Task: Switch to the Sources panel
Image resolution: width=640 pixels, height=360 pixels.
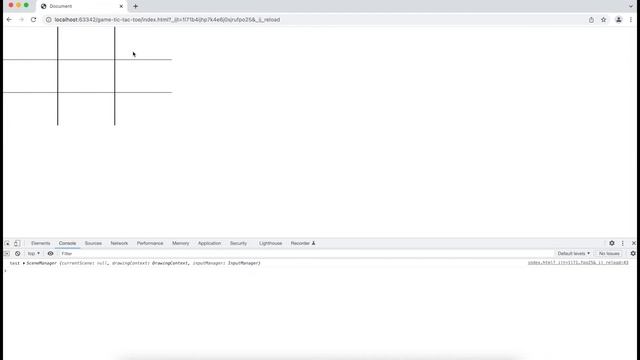Action: click(93, 243)
